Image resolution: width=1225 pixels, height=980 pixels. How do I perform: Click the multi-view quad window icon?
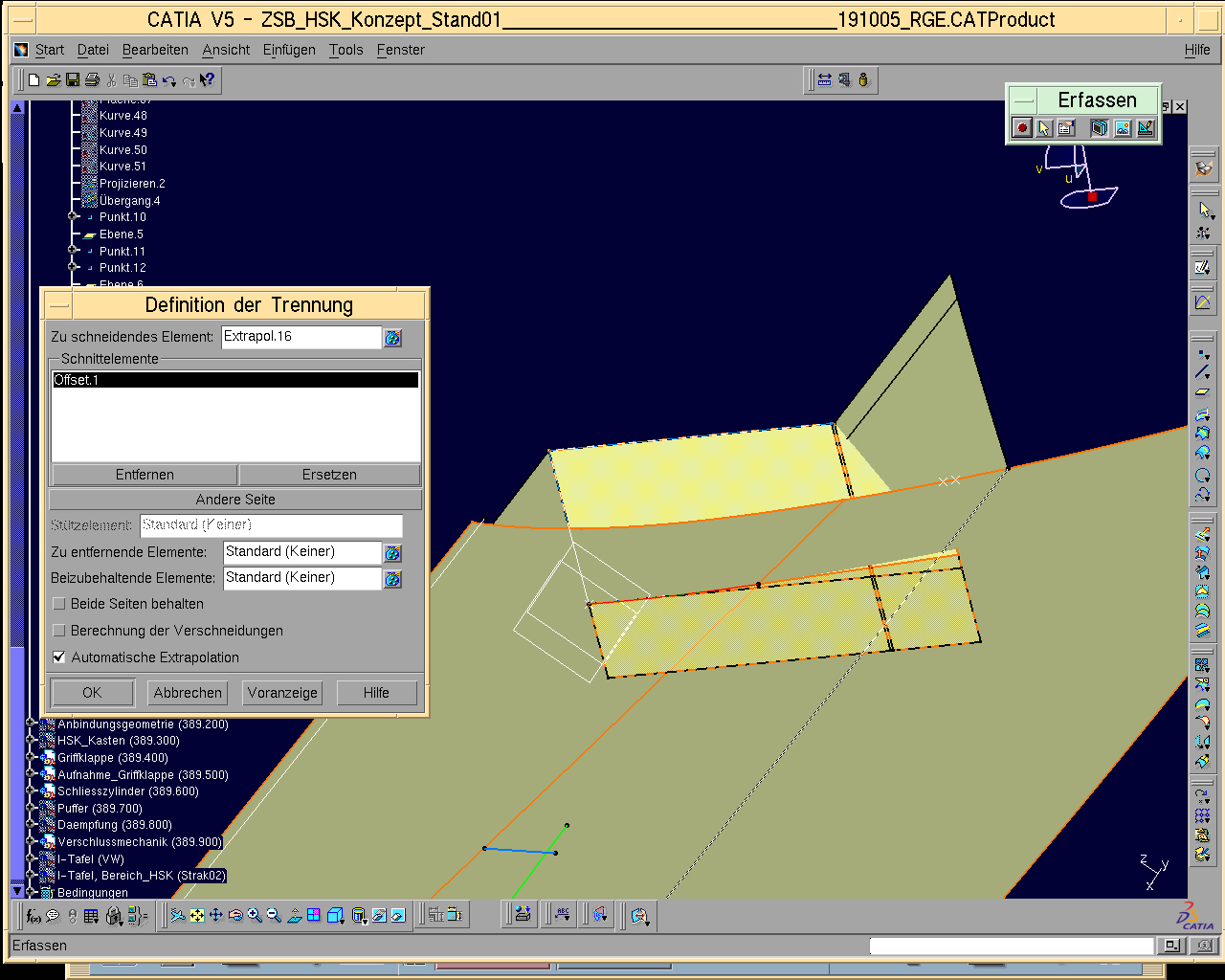click(313, 916)
